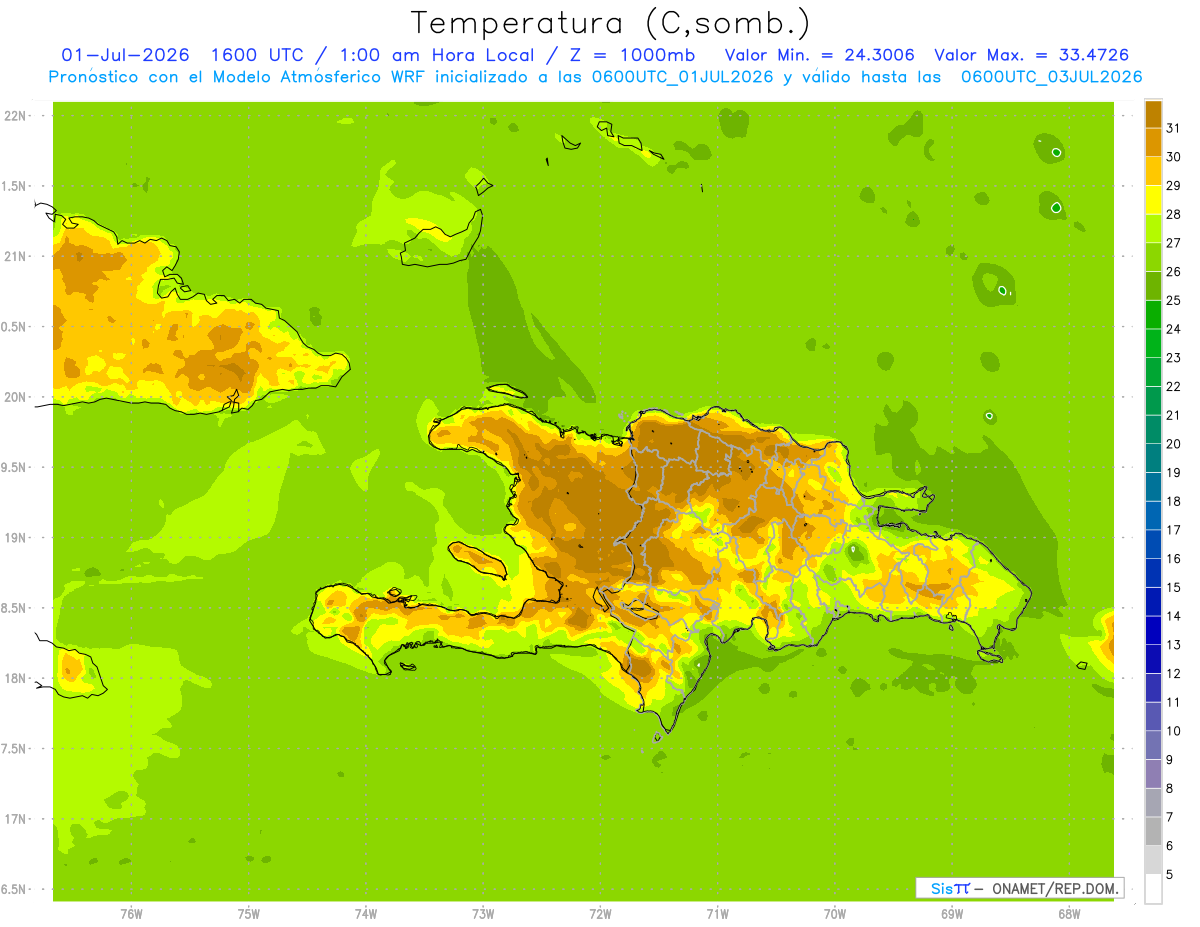Click the '68W' longitude label
Image resolution: width=1200 pixels, height=927 pixels.
[1069, 914]
